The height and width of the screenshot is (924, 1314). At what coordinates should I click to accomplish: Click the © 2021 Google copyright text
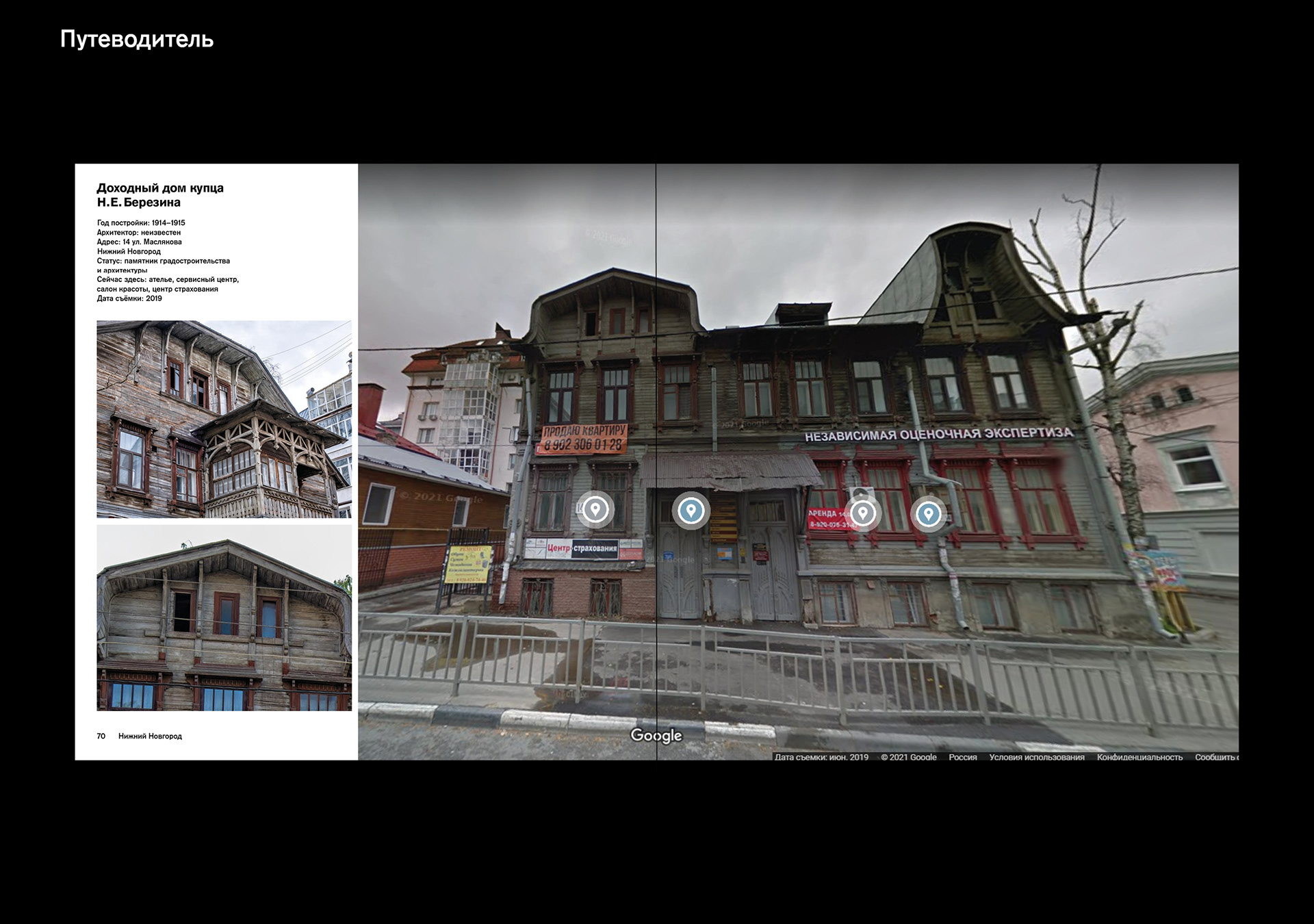click(908, 757)
